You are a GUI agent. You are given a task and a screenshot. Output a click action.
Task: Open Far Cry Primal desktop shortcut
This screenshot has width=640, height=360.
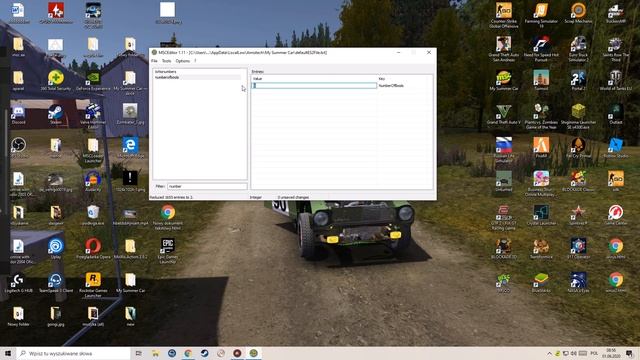coord(578,147)
